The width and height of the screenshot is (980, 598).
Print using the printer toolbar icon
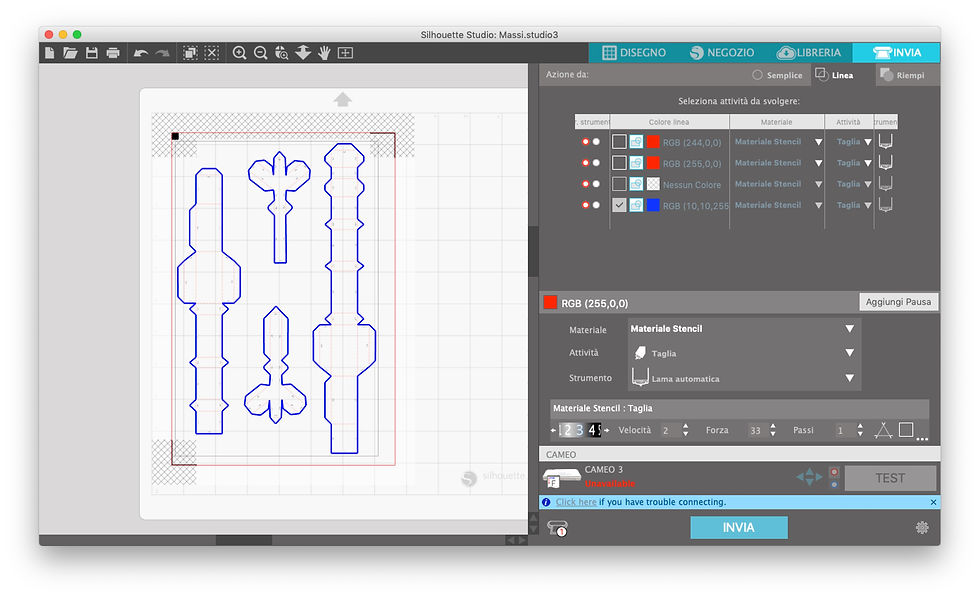point(112,53)
